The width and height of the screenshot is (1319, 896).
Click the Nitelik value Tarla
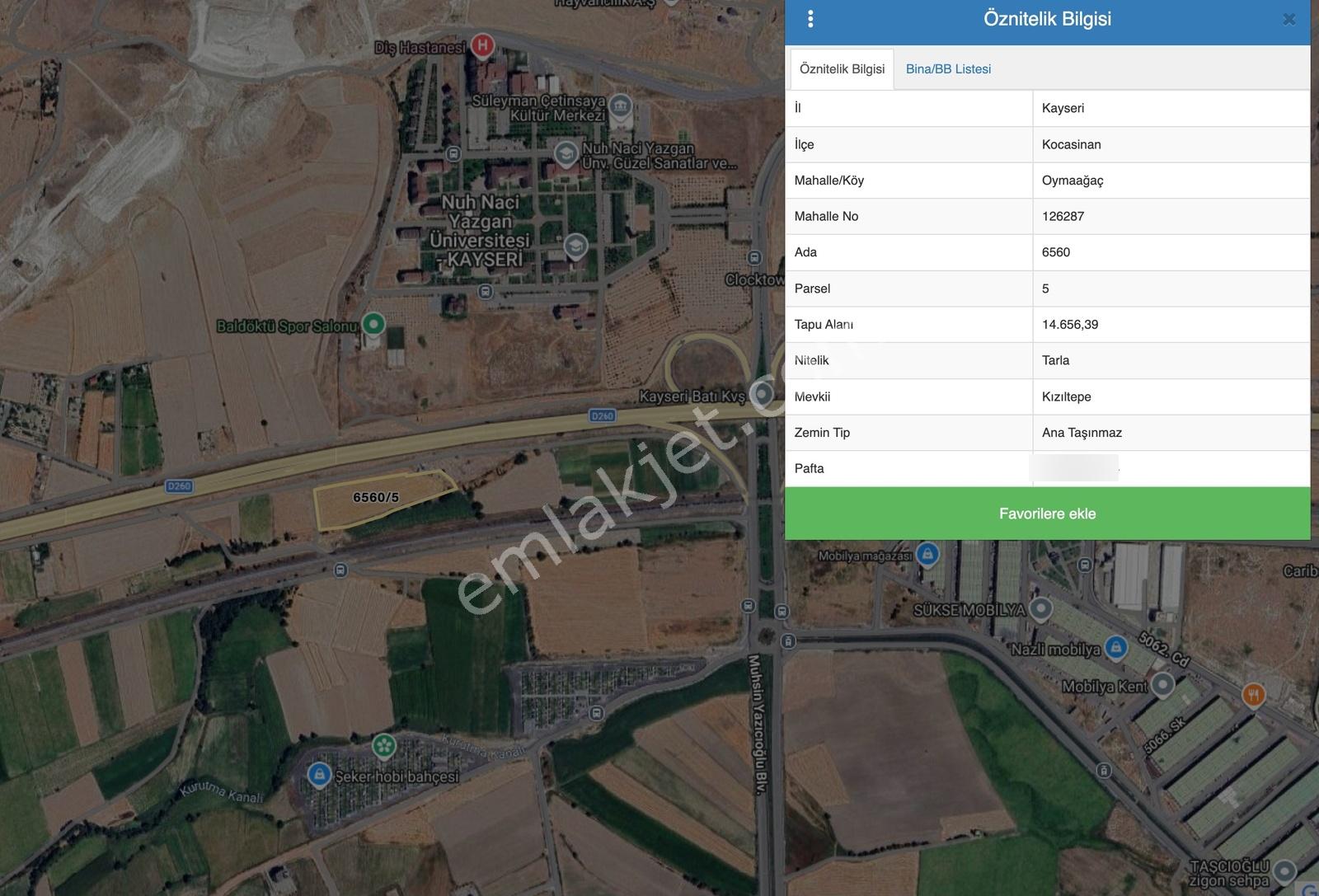click(x=1055, y=360)
